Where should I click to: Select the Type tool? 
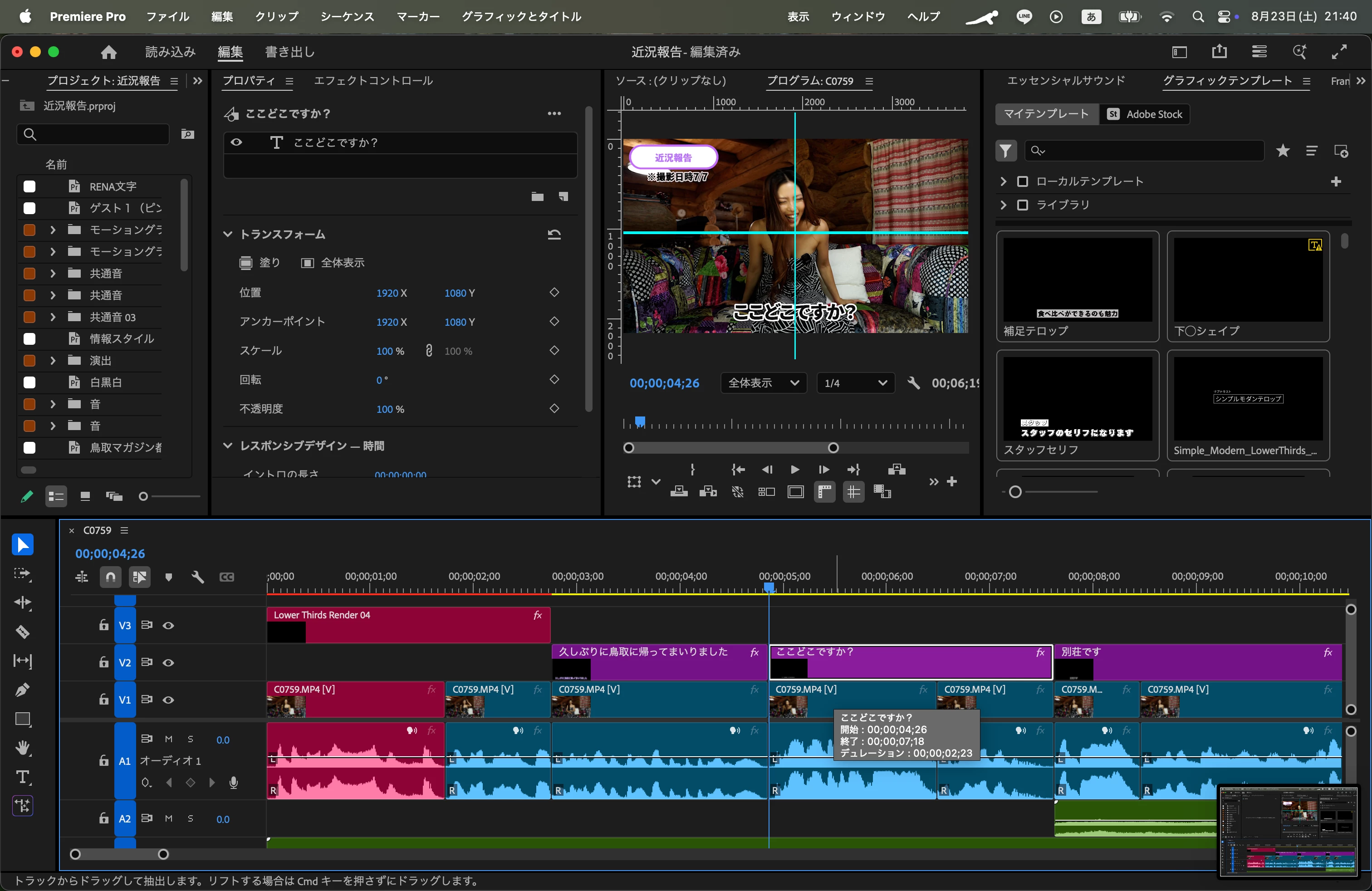point(23,777)
